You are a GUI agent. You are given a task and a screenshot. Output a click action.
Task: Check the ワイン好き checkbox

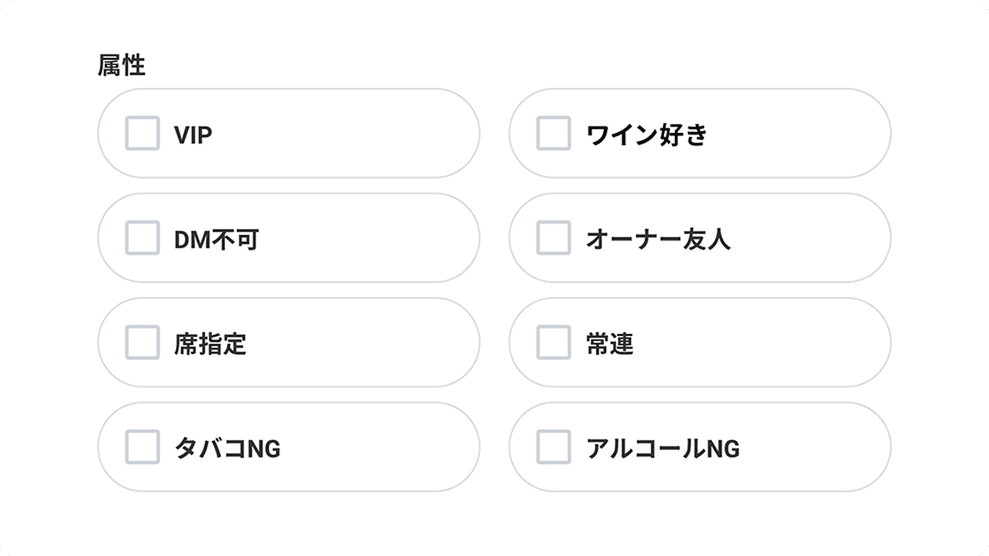coord(554,133)
